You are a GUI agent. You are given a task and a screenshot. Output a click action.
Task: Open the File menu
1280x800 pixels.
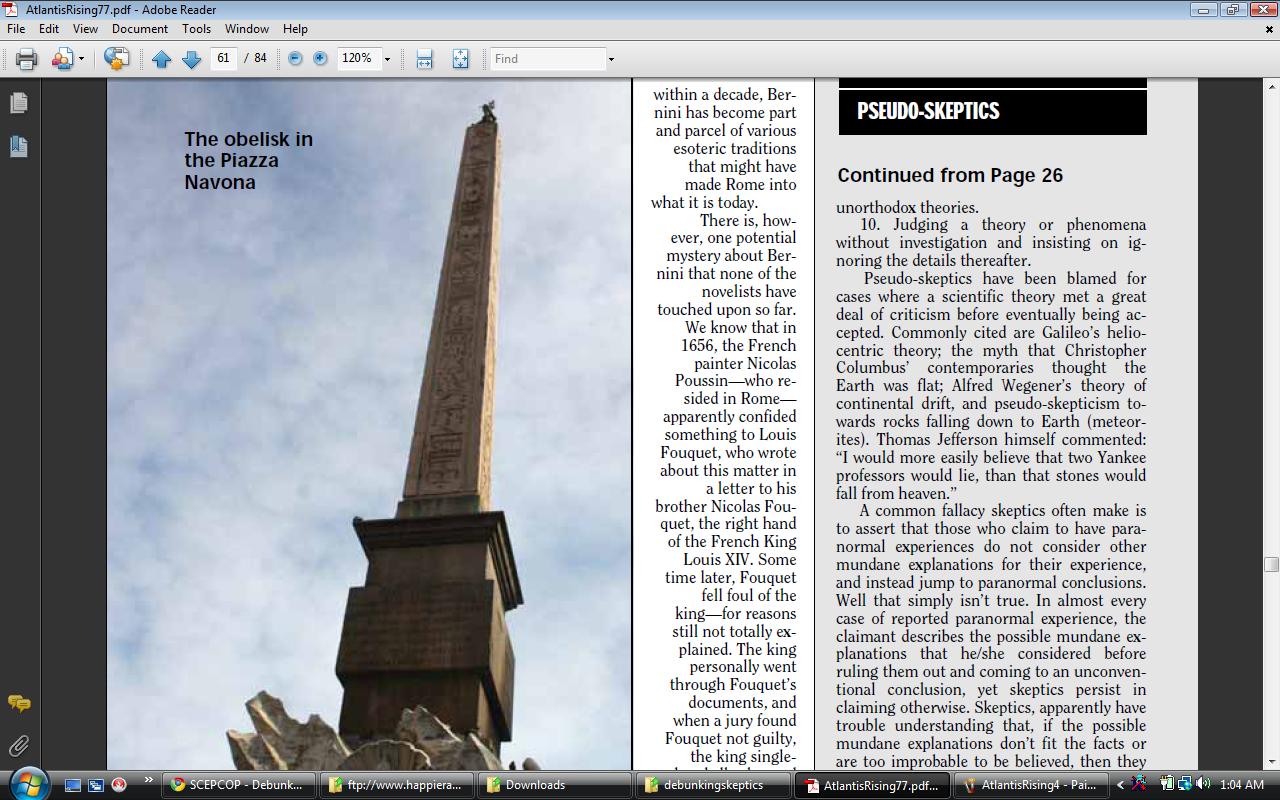pyautogui.click(x=16, y=29)
